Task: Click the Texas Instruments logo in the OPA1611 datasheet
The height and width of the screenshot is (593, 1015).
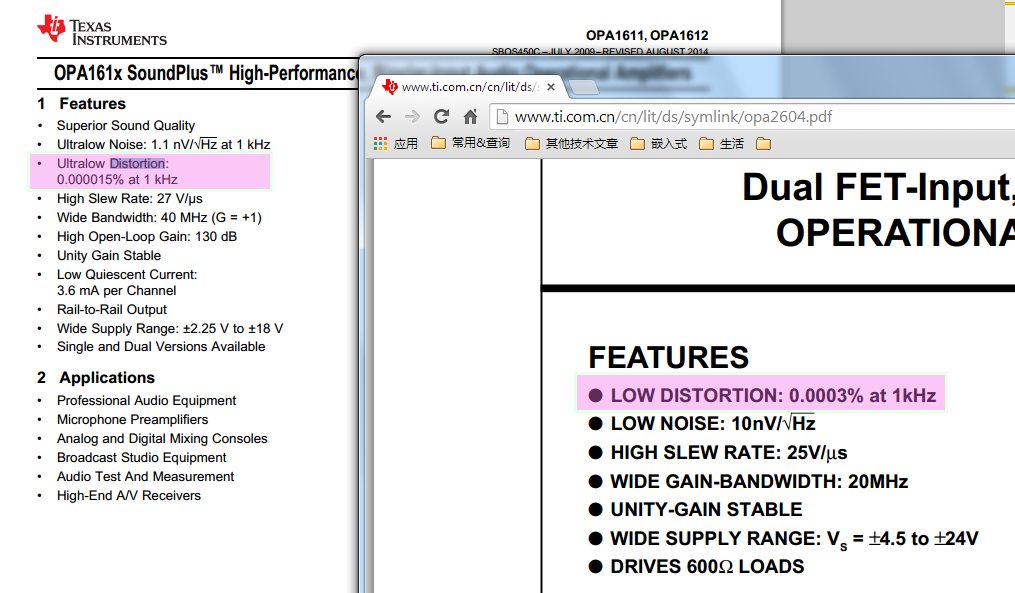Action: 102,31
